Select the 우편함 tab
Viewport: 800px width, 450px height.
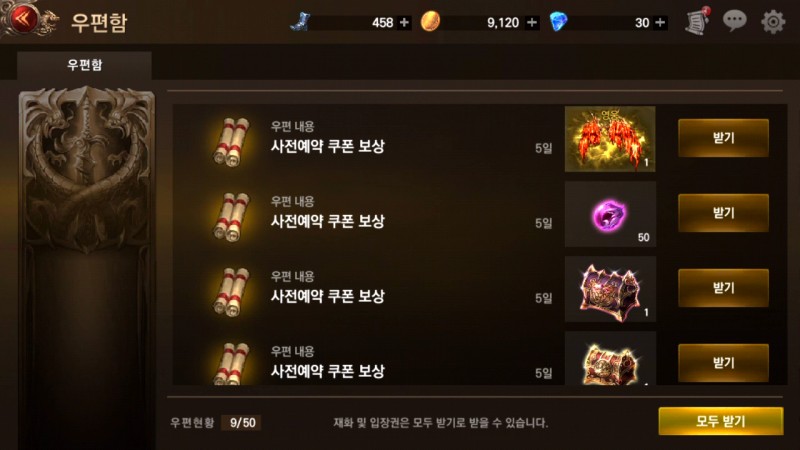pos(84,65)
